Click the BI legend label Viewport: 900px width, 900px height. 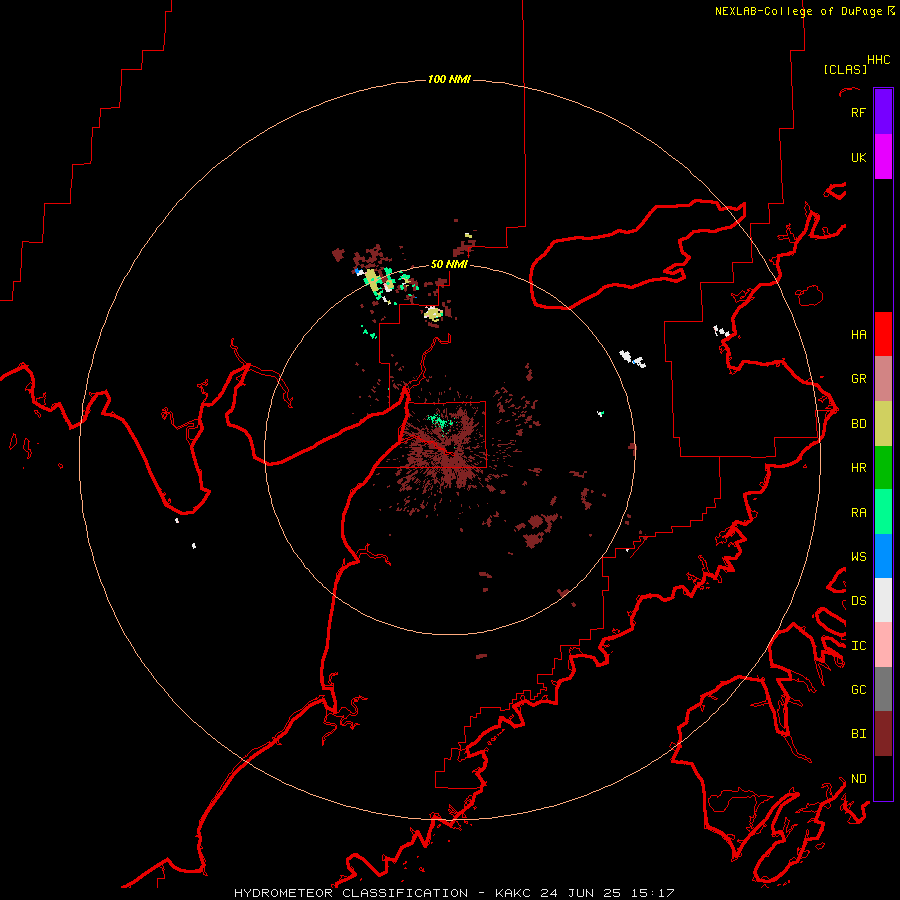(x=858, y=734)
